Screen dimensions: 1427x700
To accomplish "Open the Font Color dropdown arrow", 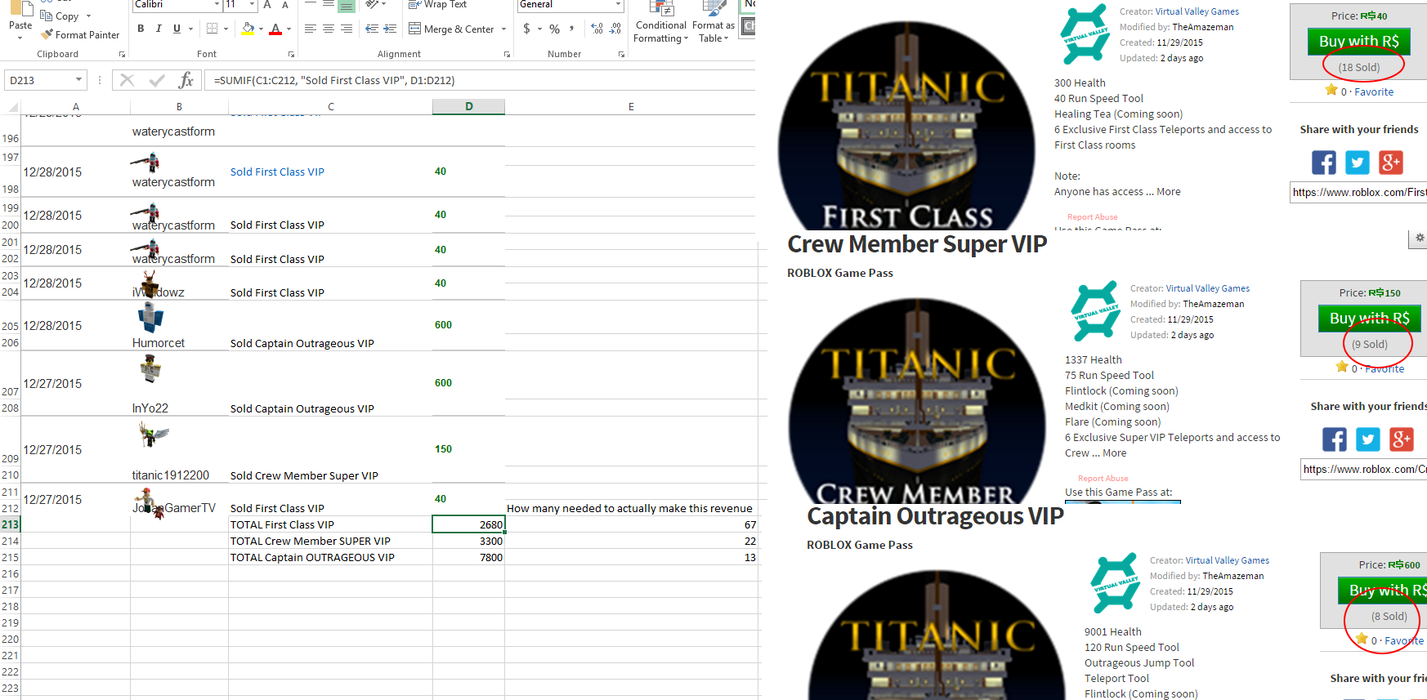I will pos(288,29).
